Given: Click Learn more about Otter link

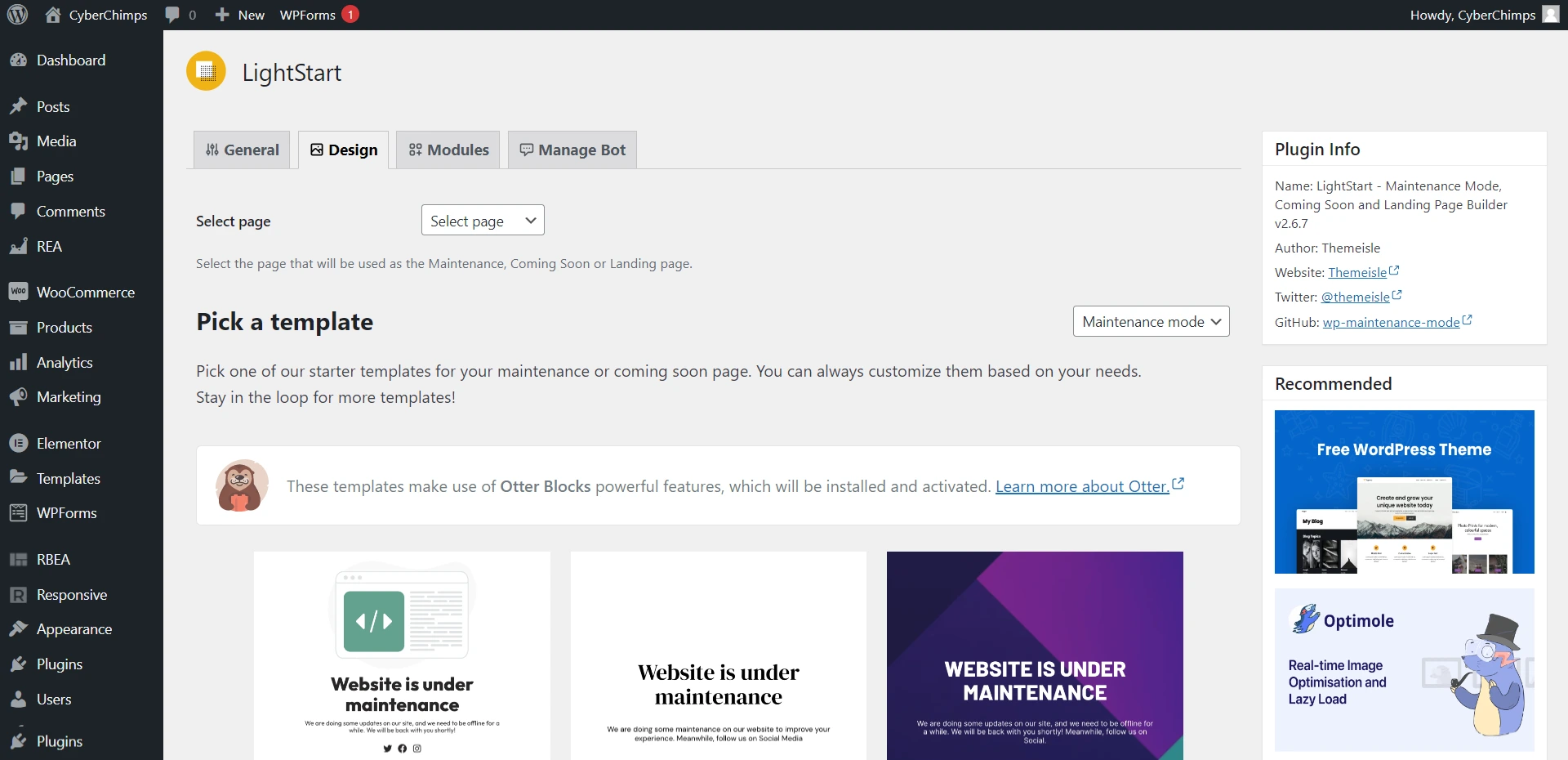Looking at the screenshot, I should (1082, 486).
